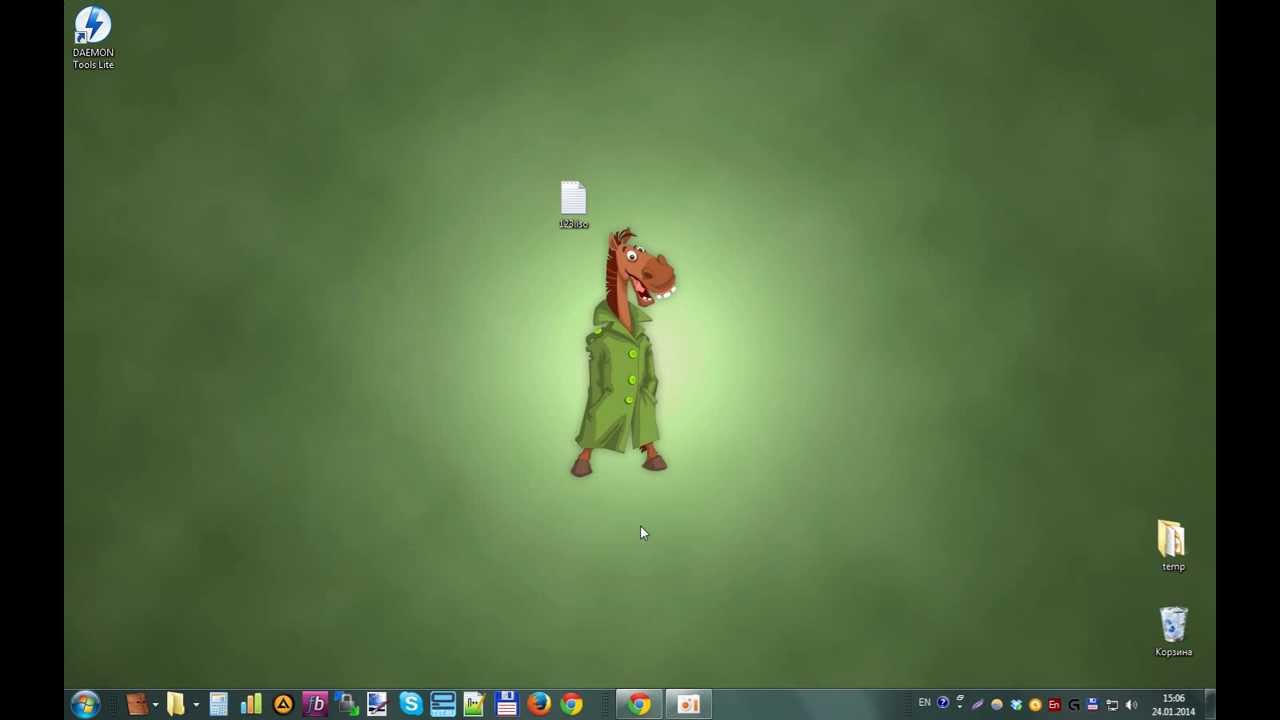Open the monitor with pen app in the taskbar
Screen dimensions: 1280x720
[378, 705]
